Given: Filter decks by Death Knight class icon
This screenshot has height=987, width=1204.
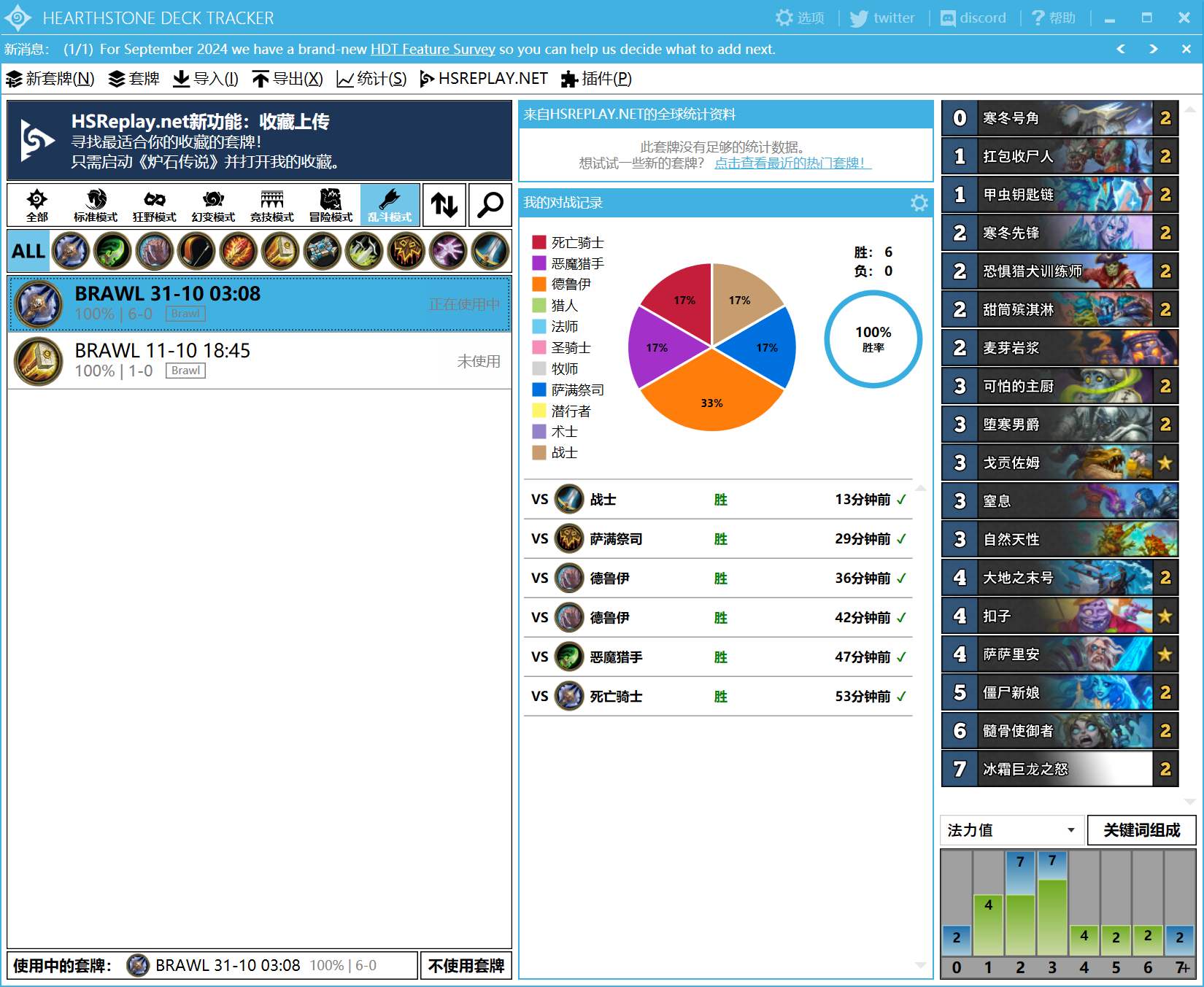Looking at the screenshot, I should click(x=71, y=251).
